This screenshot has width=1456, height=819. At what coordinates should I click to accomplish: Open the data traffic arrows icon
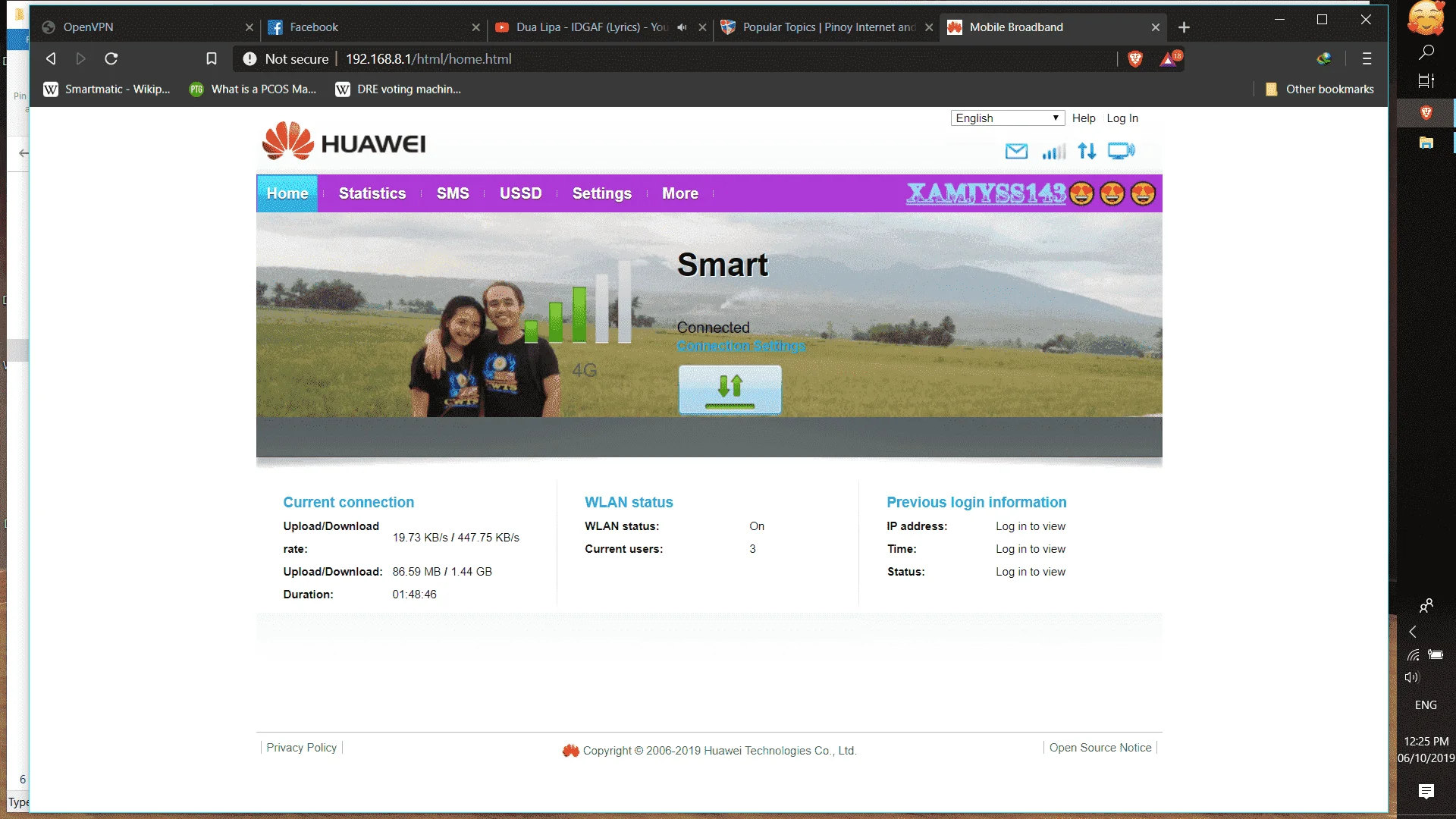(x=1087, y=151)
